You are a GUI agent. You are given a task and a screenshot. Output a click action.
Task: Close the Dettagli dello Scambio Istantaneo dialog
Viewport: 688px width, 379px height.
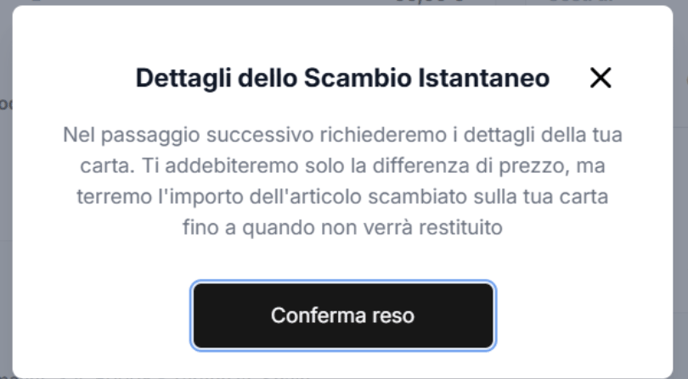pyautogui.click(x=600, y=78)
